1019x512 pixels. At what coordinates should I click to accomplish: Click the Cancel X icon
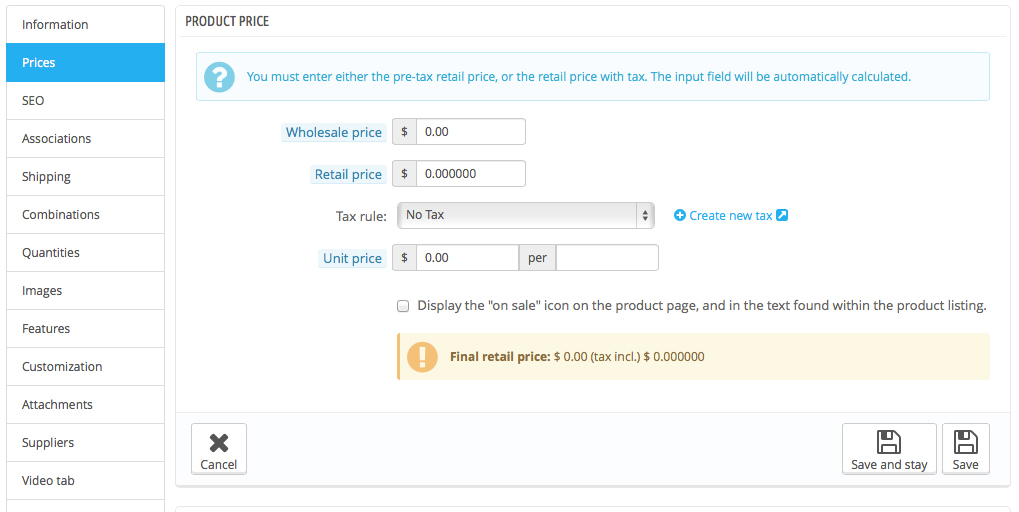[218, 441]
